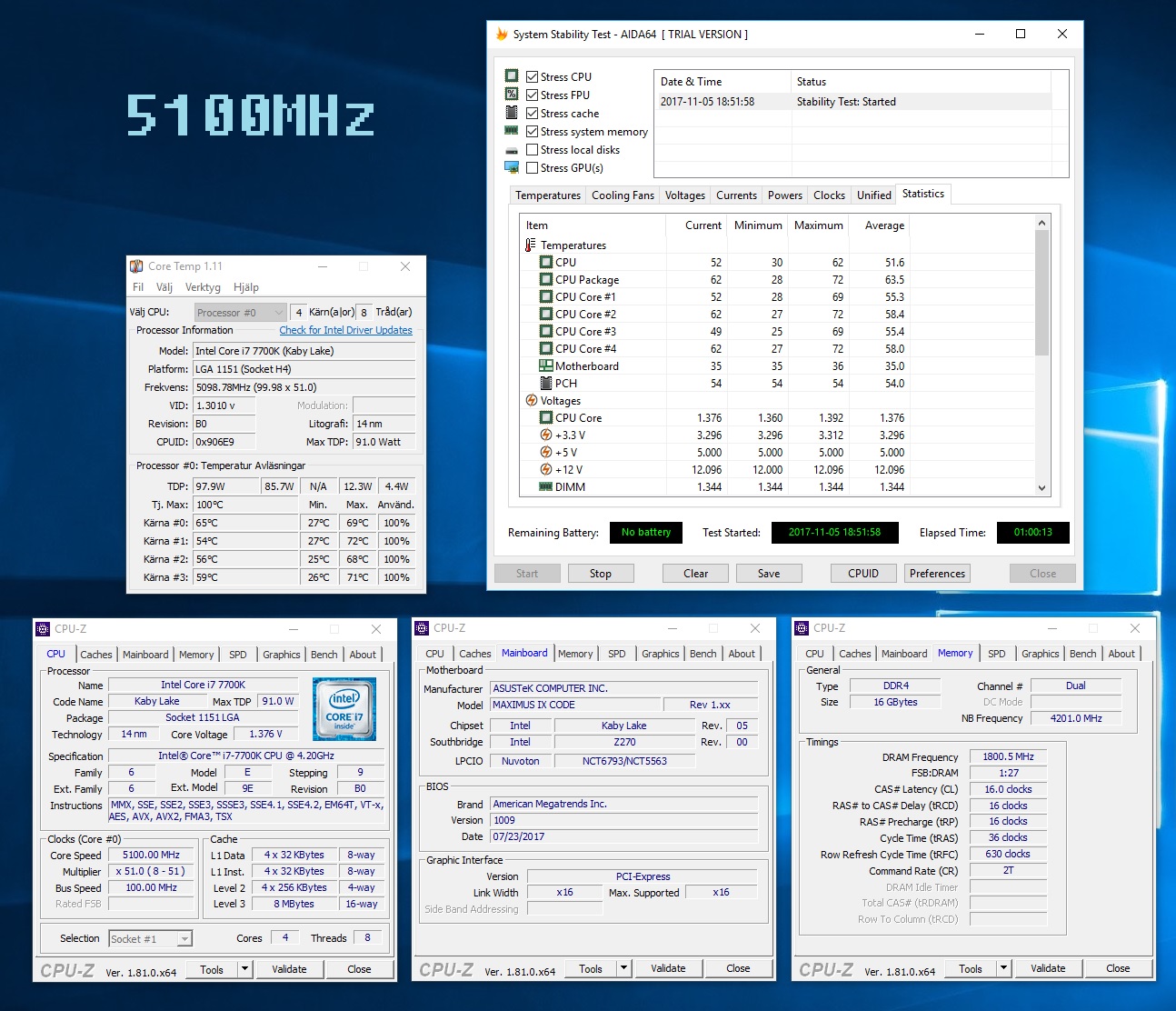Image resolution: width=1176 pixels, height=1011 pixels.
Task: Click the statistics list scrollbar thumb
Action: pos(1041,293)
